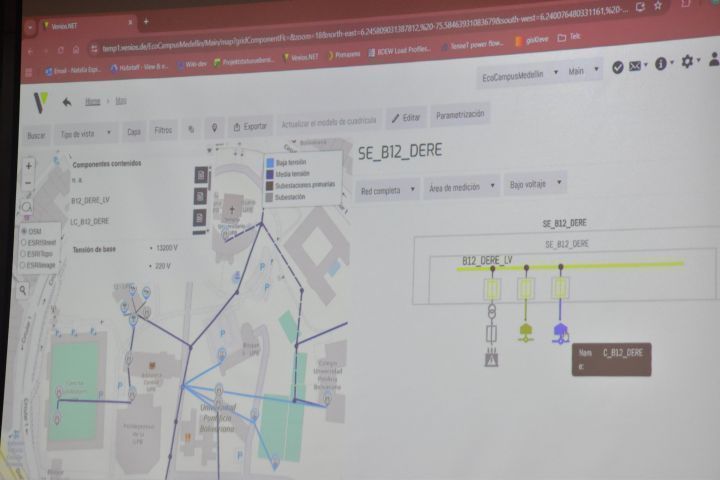Click the info circle icon
Image resolution: width=720 pixels, height=480 pixels.
coord(661,64)
